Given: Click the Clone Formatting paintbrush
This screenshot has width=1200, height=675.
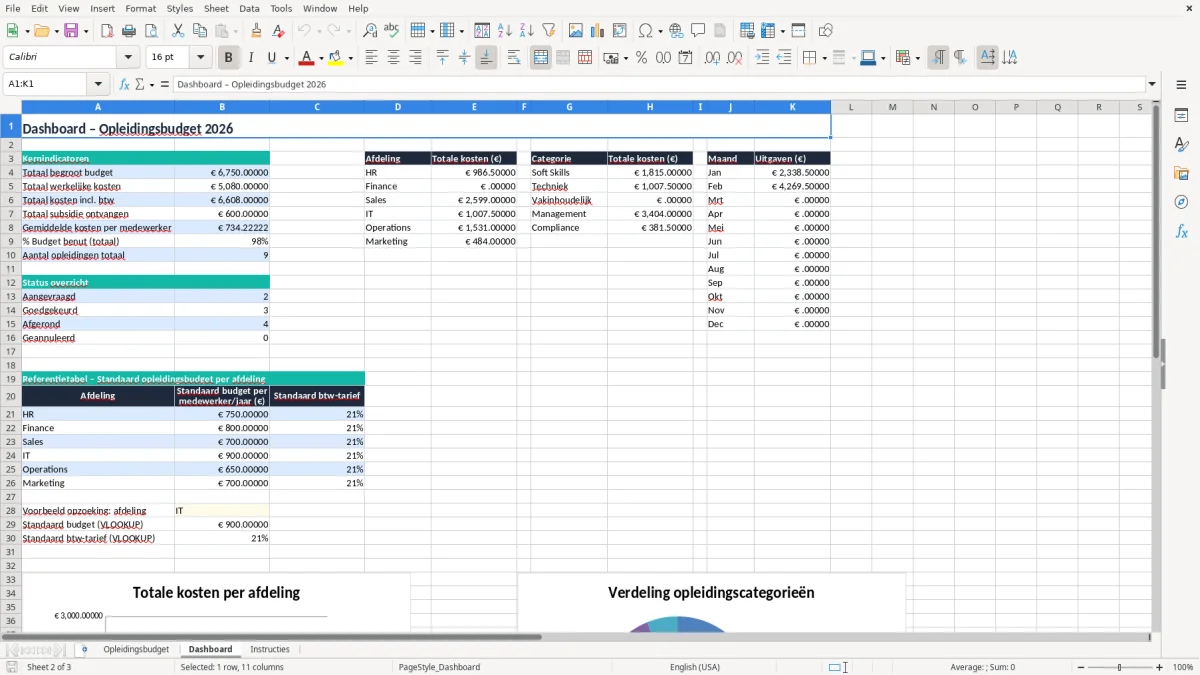Looking at the screenshot, I should coord(256,31).
